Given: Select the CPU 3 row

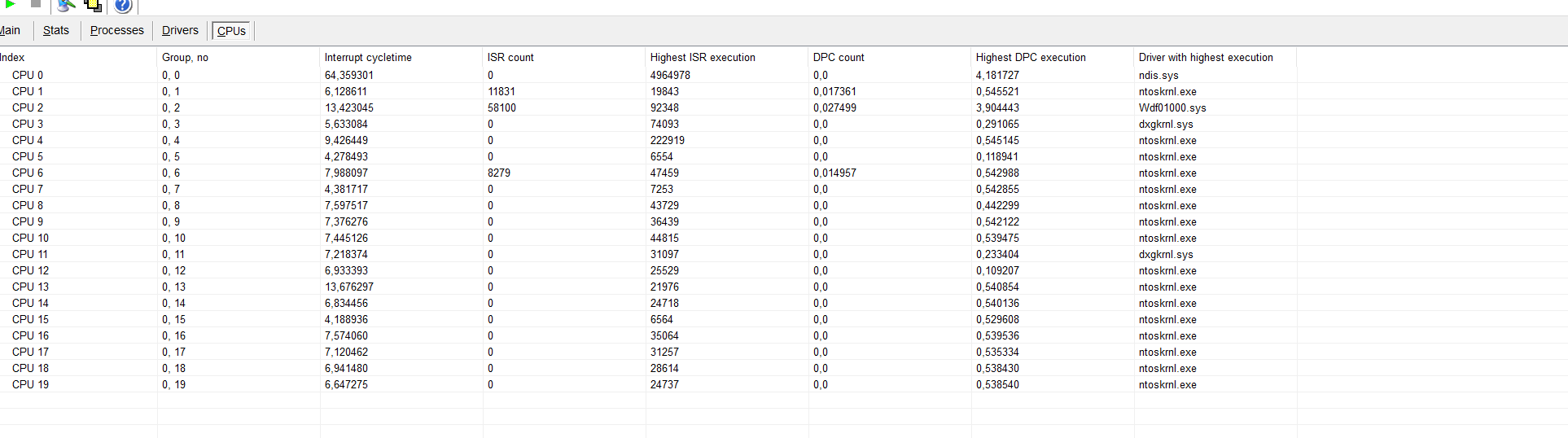Looking at the screenshot, I should click(648, 124).
